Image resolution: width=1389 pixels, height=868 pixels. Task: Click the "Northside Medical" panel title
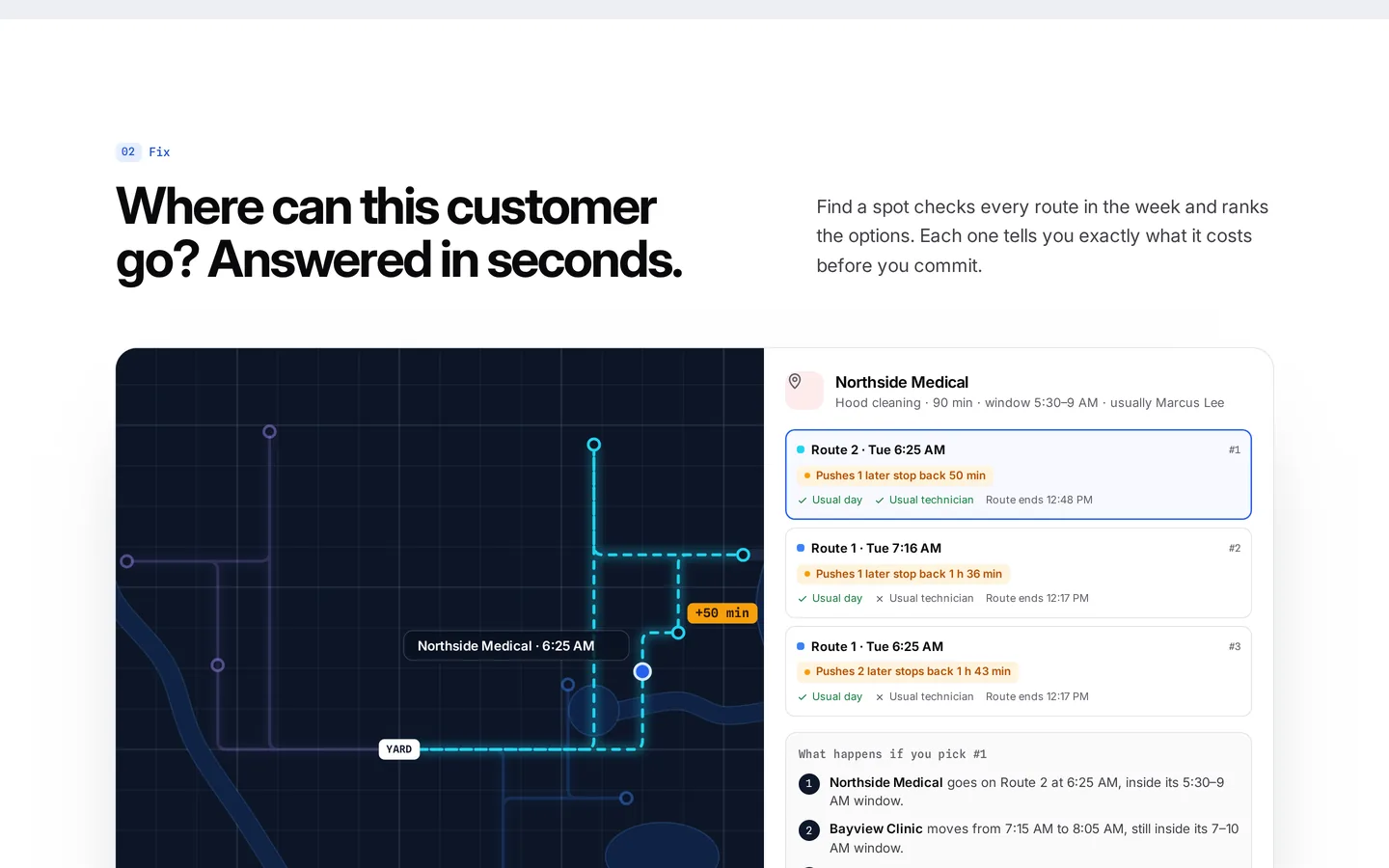902,383
